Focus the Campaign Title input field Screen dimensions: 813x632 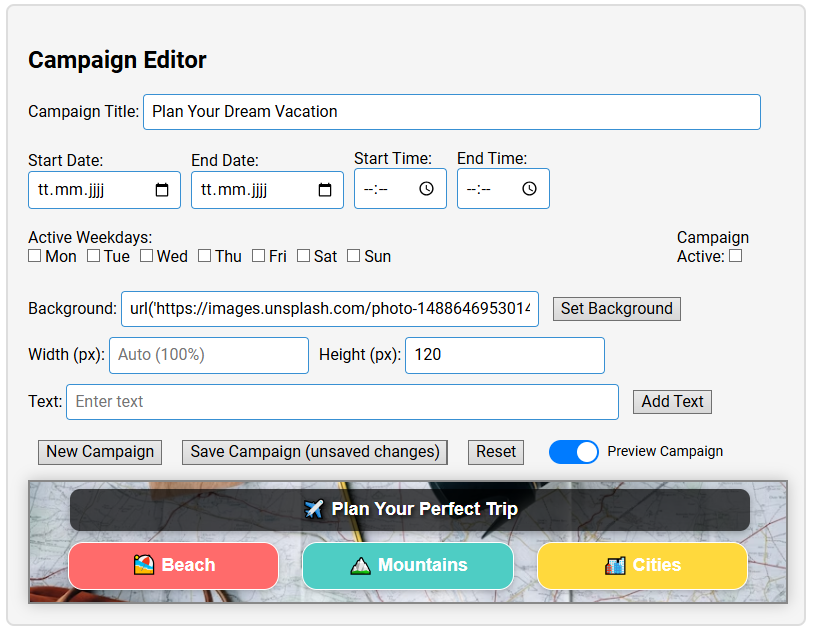coord(451,112)
